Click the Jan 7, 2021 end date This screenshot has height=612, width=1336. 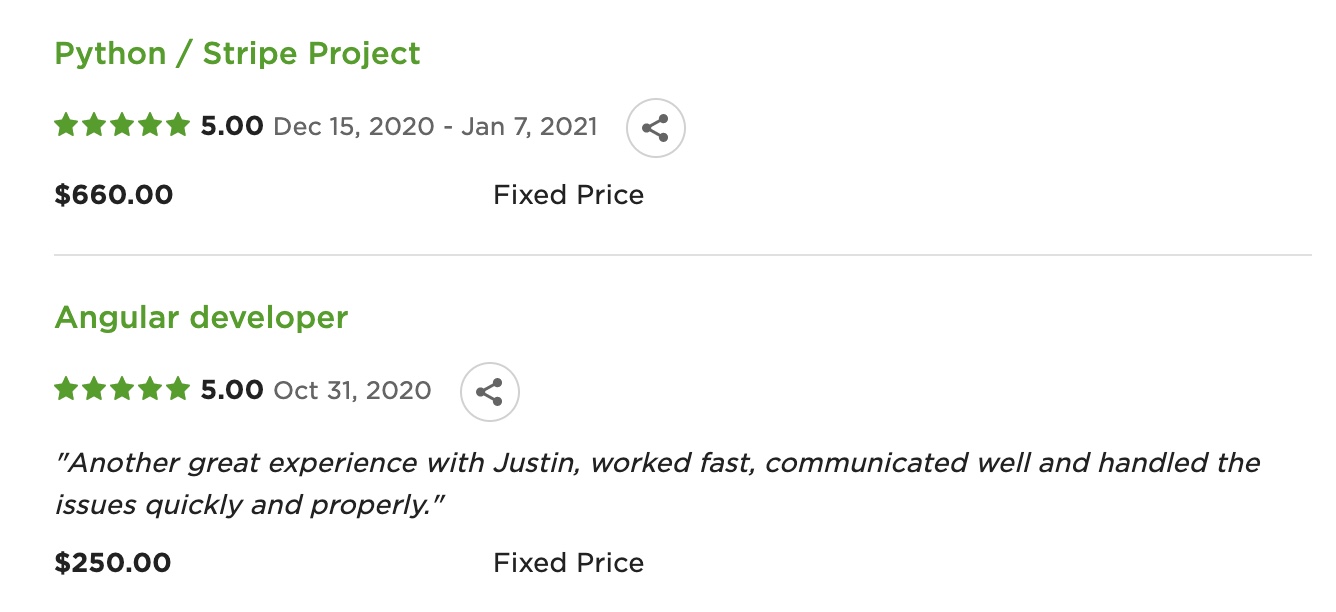click(x=529, y=127)
